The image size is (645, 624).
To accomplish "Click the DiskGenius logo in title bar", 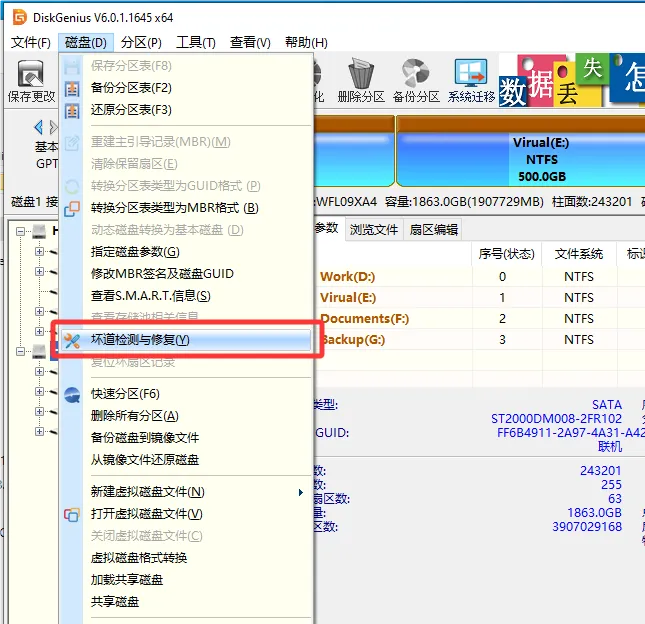I will click(x=19, y=17).
